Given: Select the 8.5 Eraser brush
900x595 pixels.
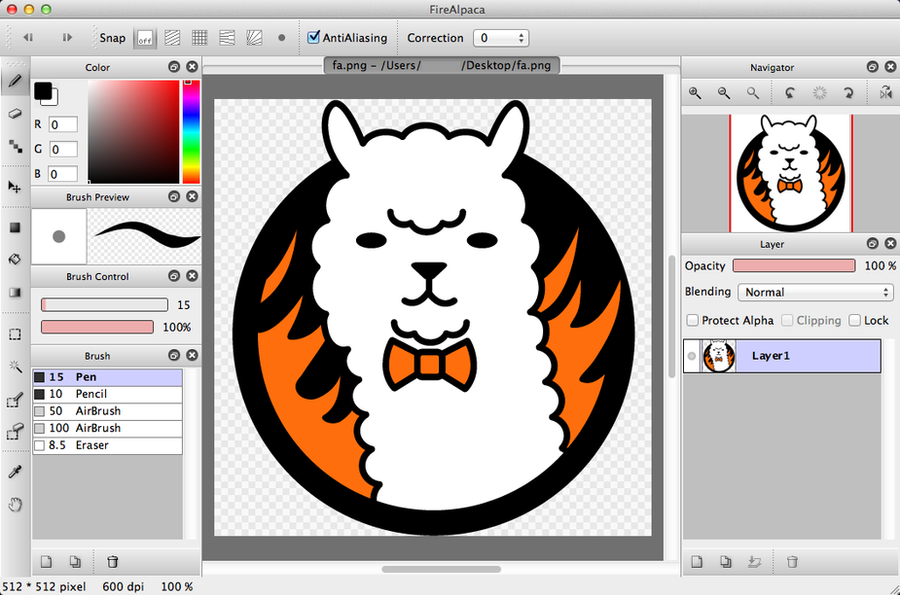Looking at the screenshot, I should click(x=107, y=445).
